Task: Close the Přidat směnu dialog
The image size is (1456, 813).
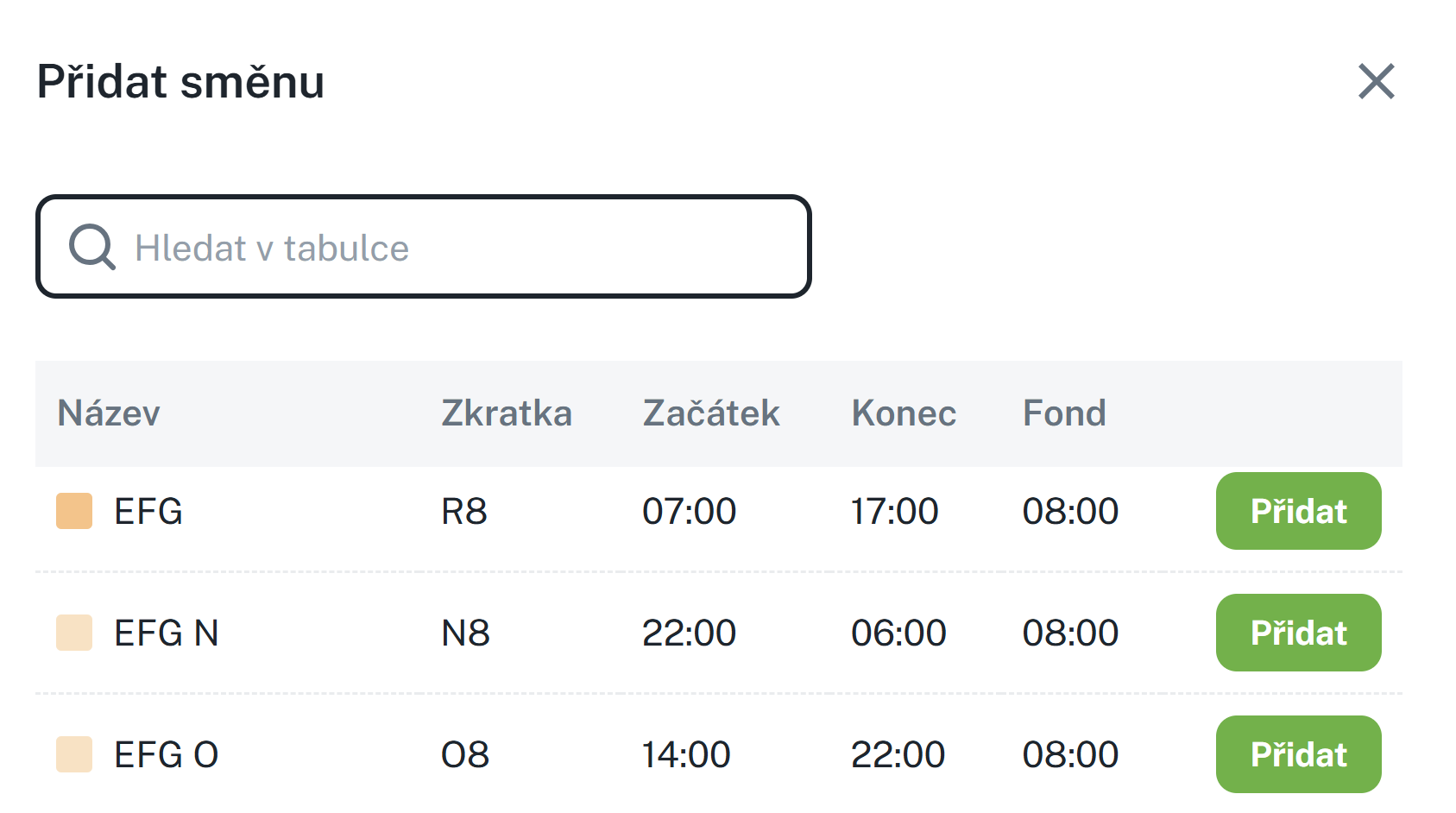Action: tap(1376, 82)
